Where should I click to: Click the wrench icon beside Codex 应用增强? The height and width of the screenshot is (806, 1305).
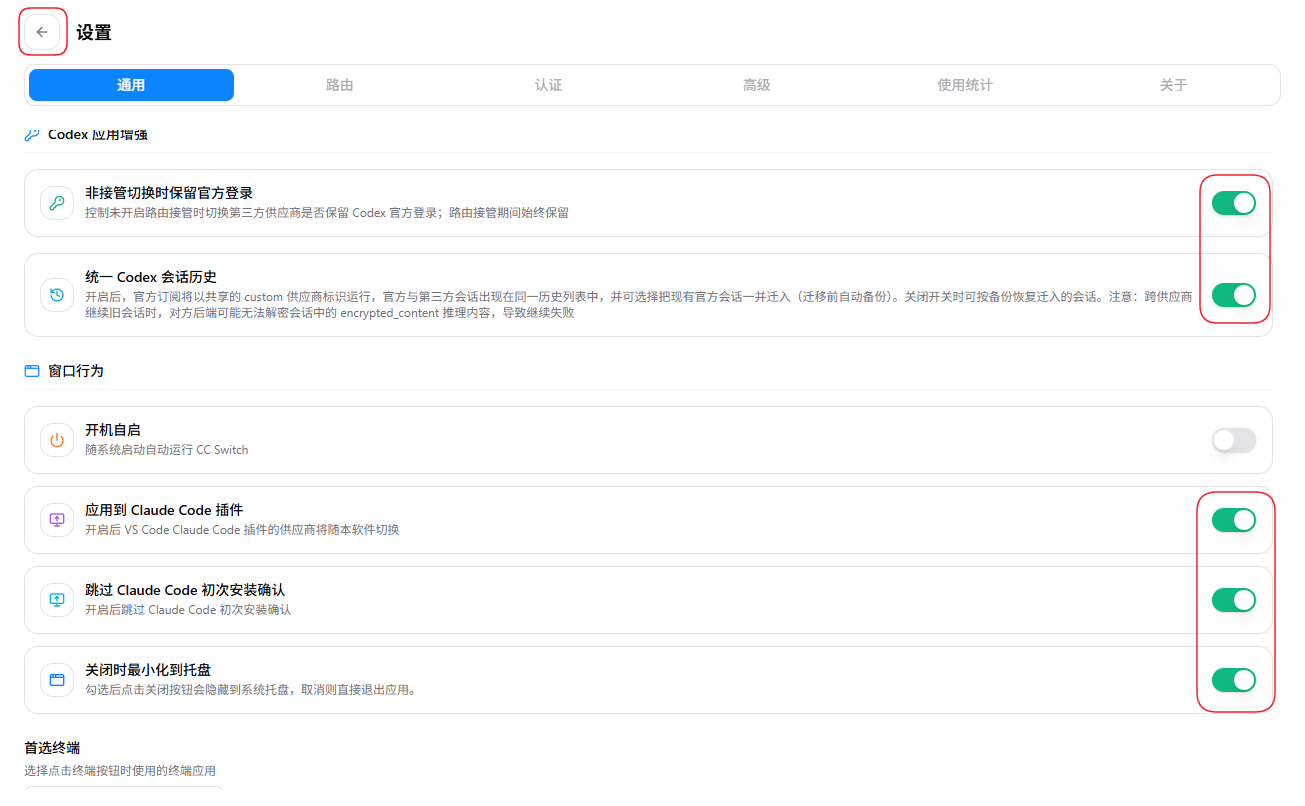32,134
